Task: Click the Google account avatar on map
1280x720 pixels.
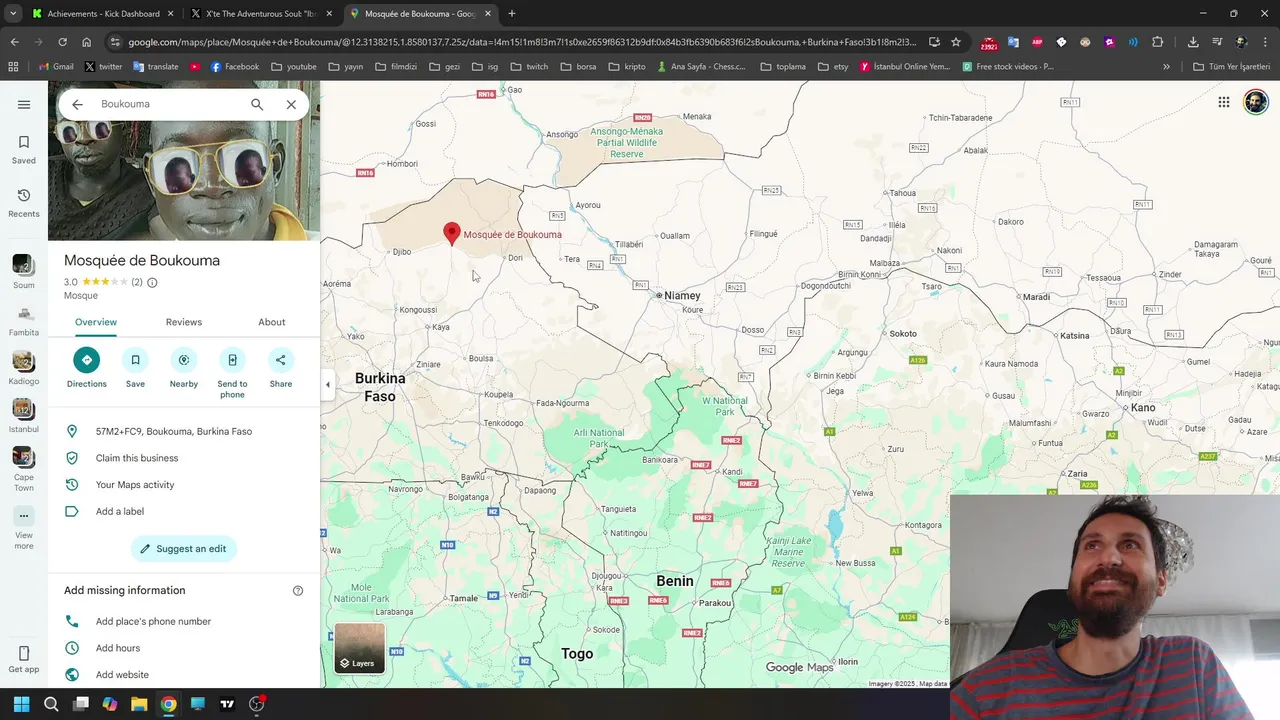Action: coord(1255,102)
